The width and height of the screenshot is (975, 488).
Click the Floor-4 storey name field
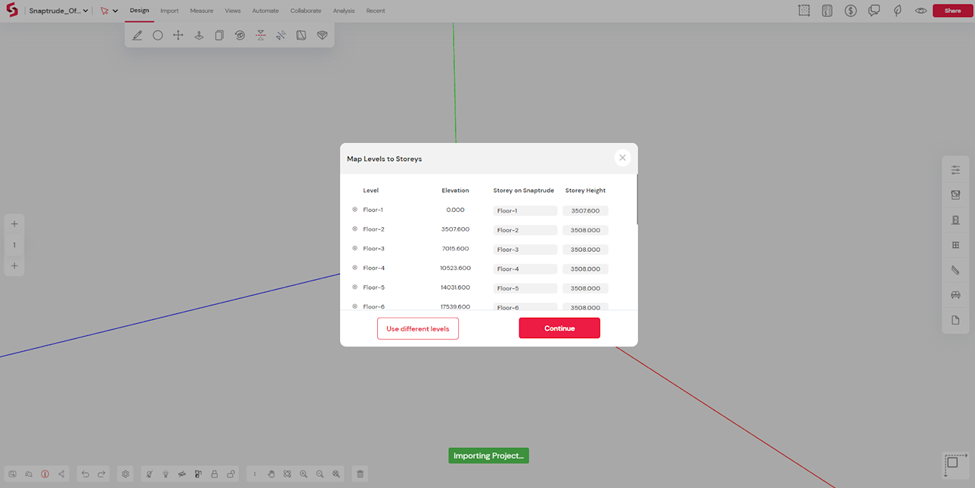point(525,269)
